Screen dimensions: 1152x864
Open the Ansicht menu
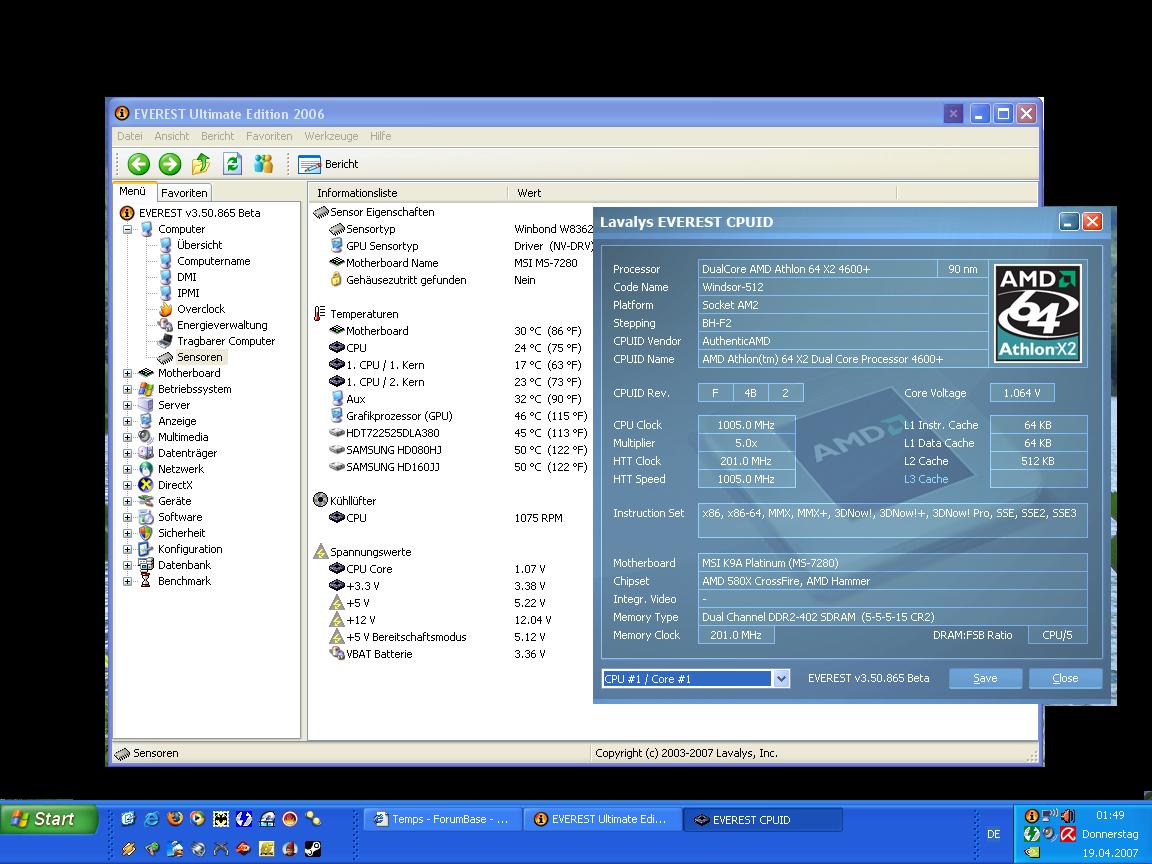coord(171,136)
